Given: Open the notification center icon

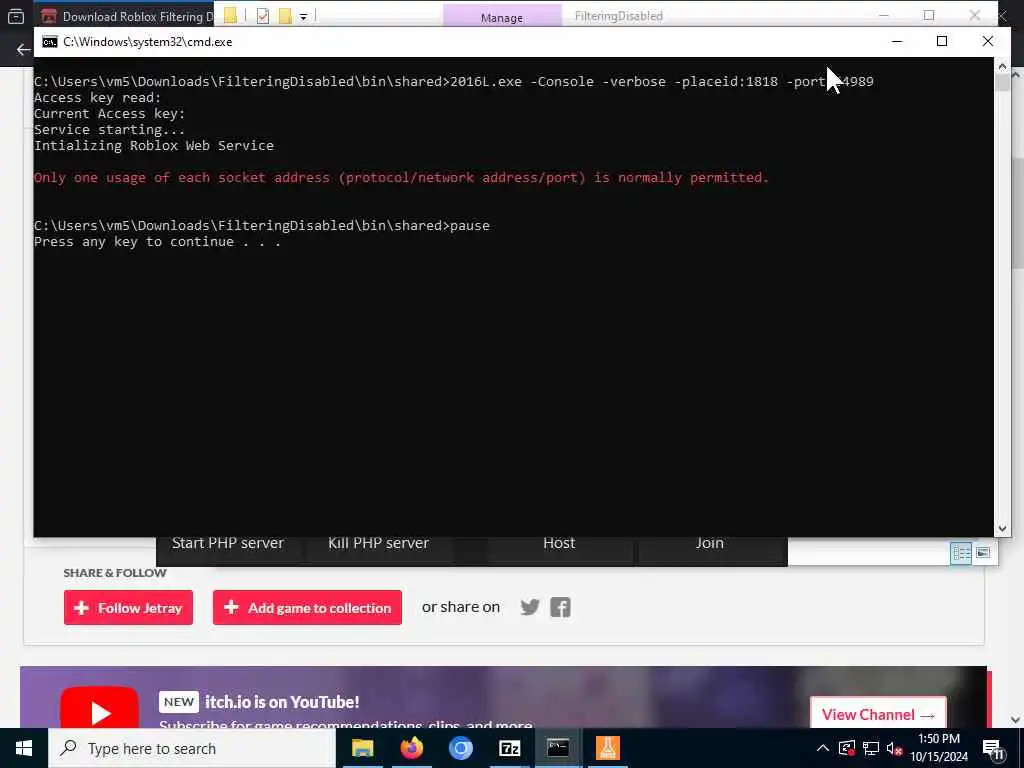Looking at the screenshot, I should [x=993, y=750].
